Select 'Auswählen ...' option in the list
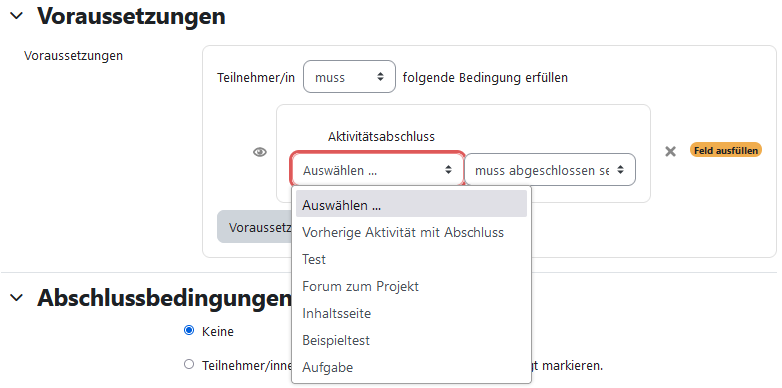 point(411,204)
